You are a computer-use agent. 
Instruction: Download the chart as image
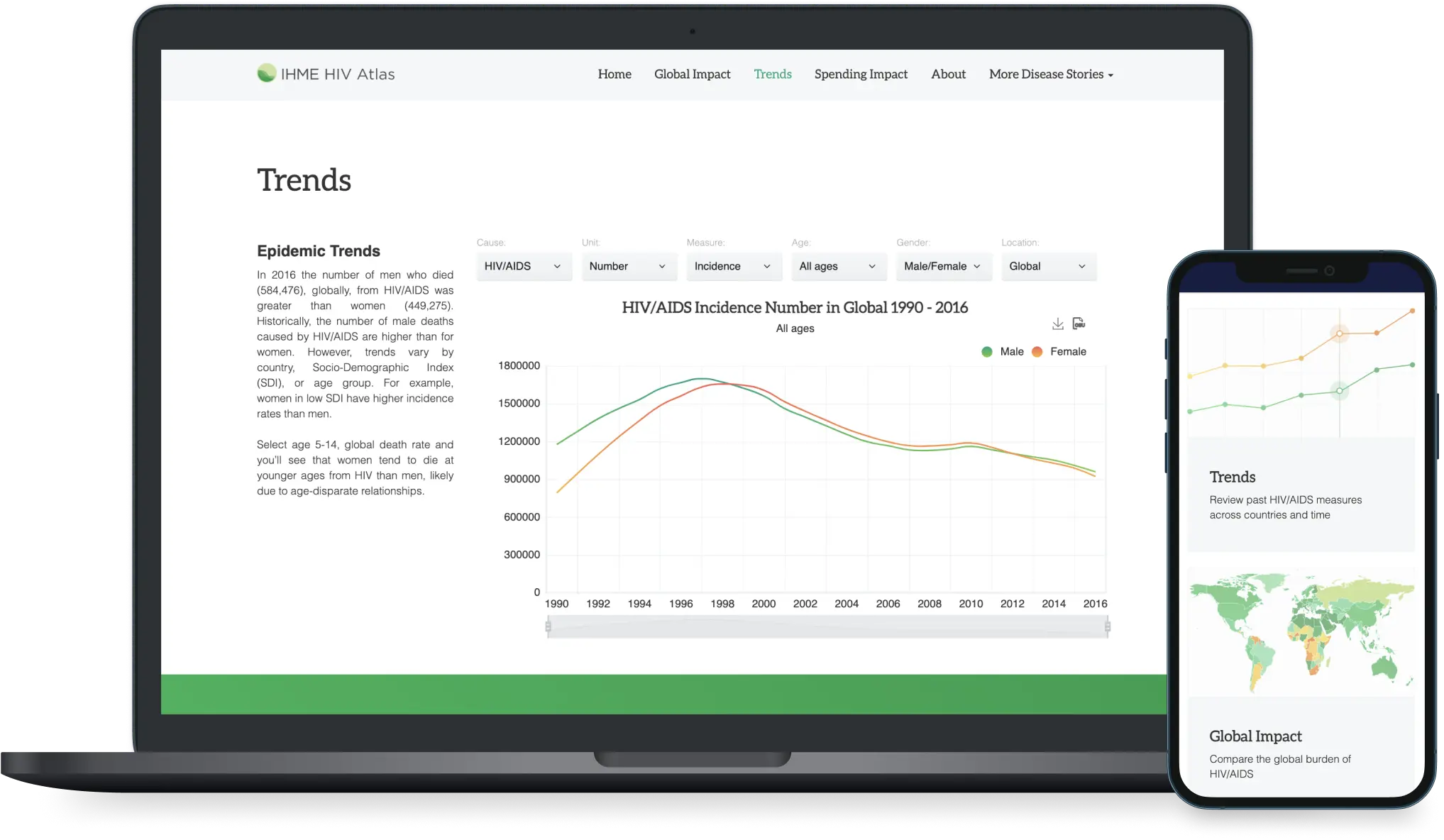(1057, 324)
